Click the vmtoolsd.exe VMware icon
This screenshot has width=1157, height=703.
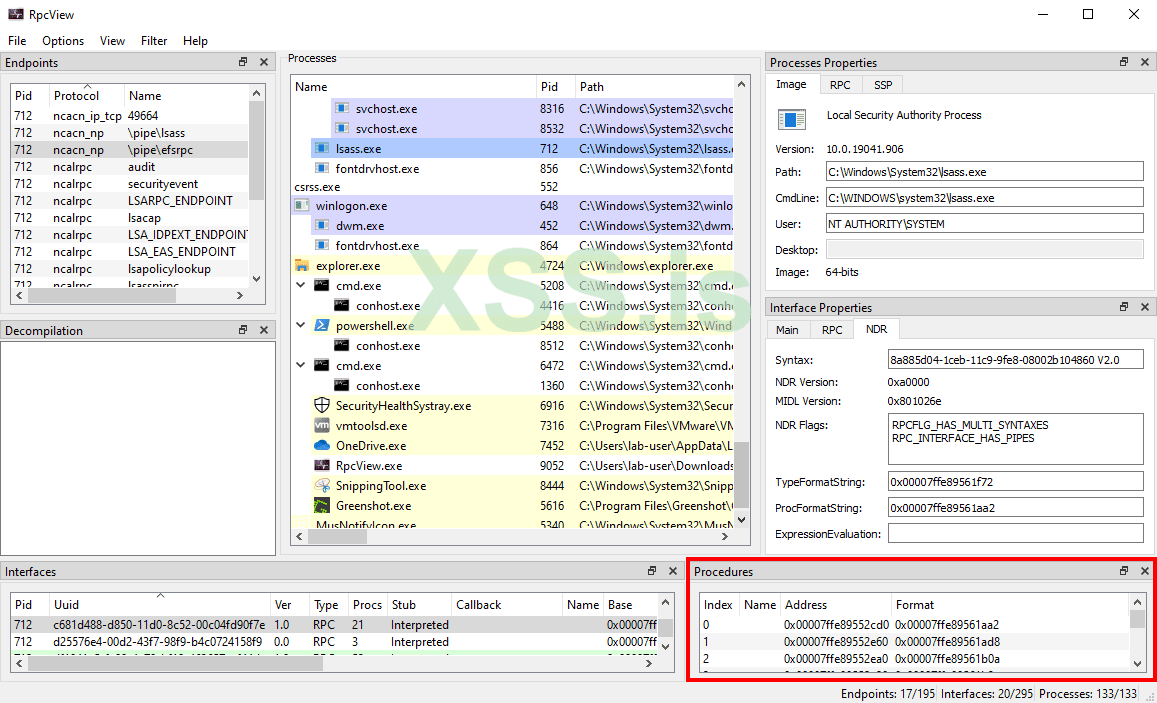[x=322, y=425]
